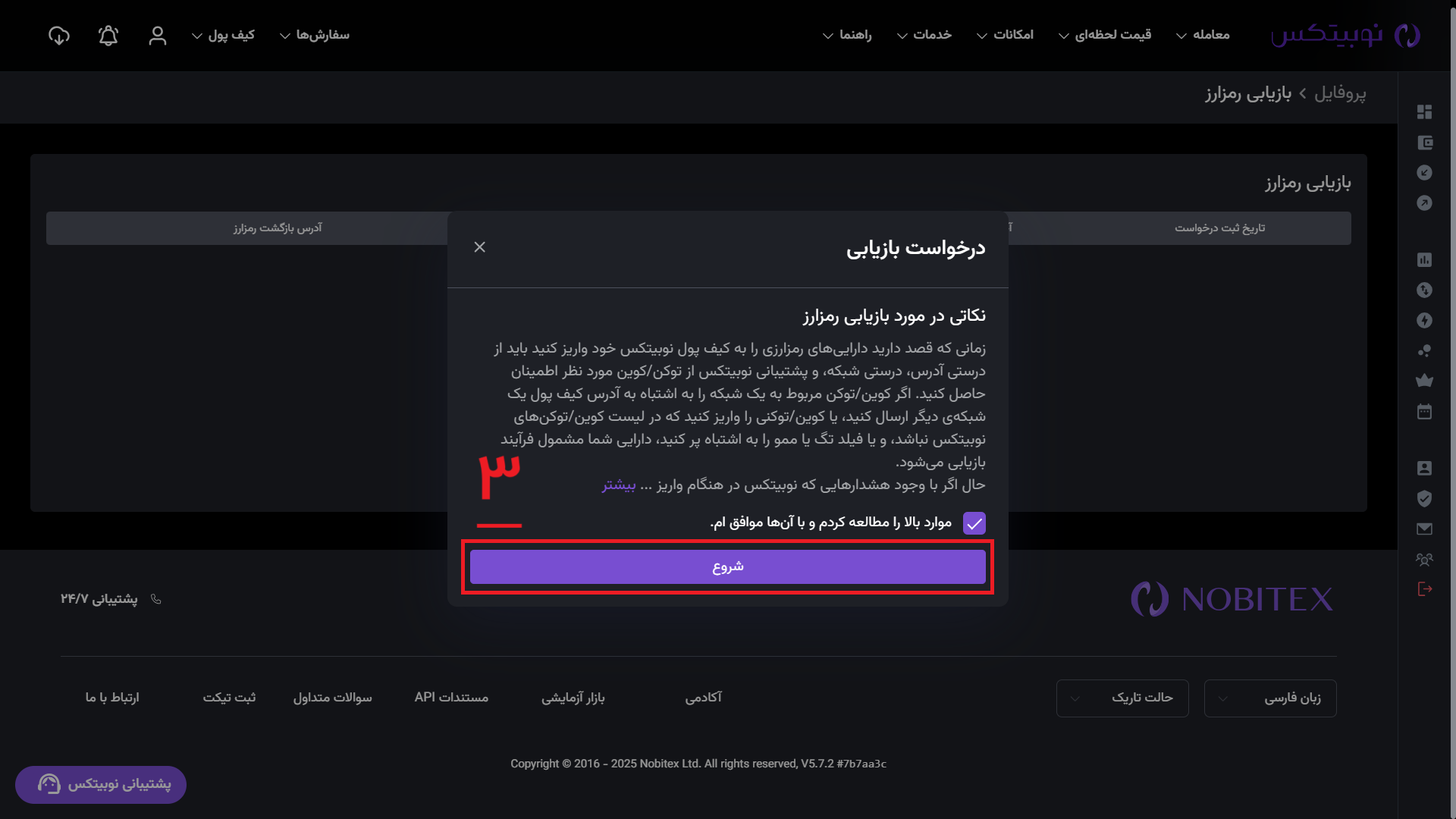
Task: Open the پشتیبانی نوبیتکس chat button
Action: (x=101, y=784)
